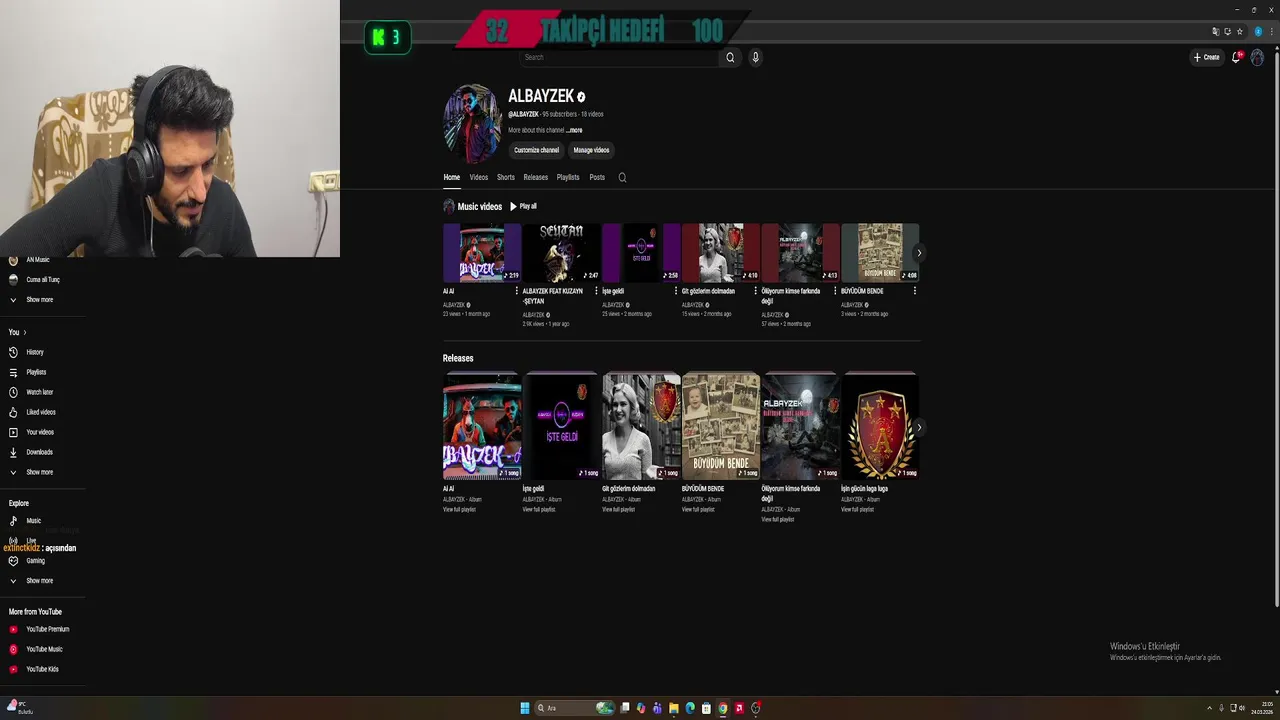Open YouTube Kids in the sidebar
Image resolution: width=1280 pixels, height=720 pixels.
click(42, 669)
